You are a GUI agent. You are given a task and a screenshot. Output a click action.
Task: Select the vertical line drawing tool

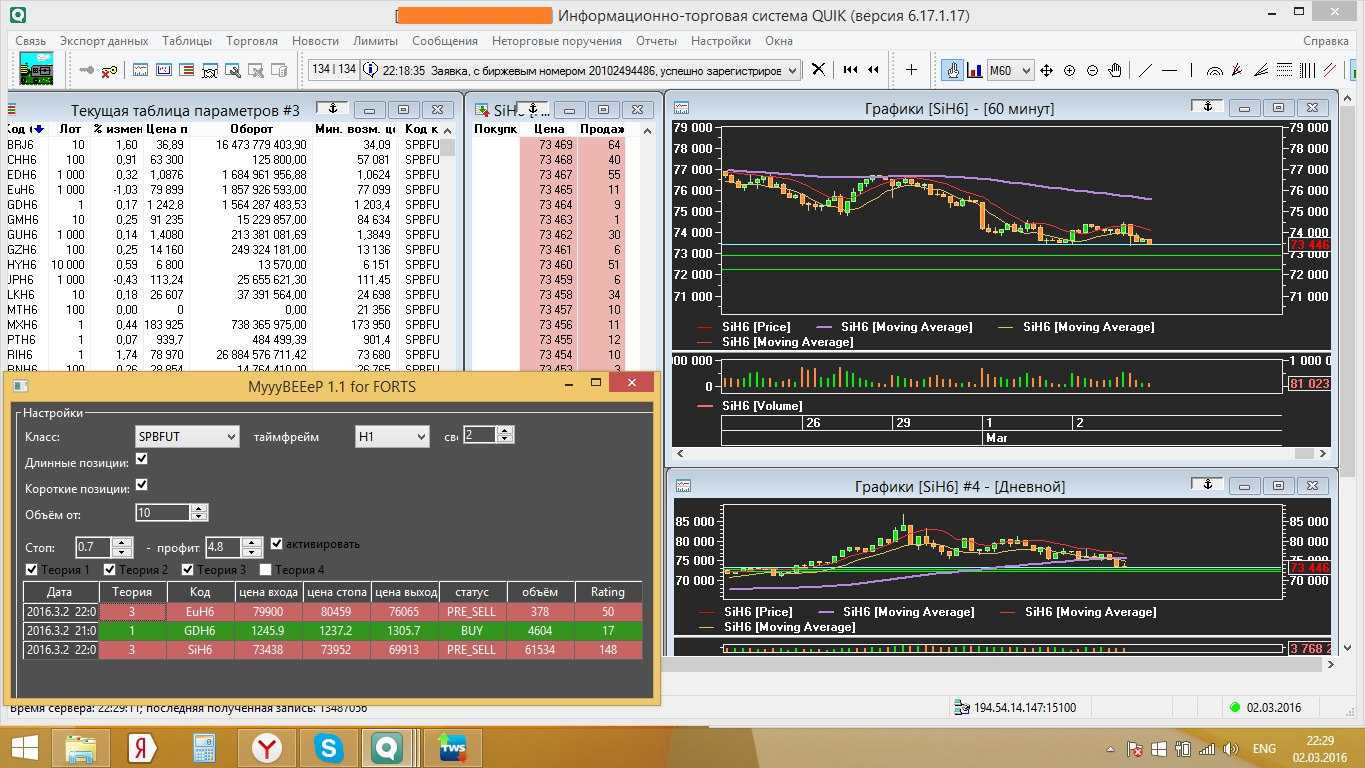pos(1192,70)
